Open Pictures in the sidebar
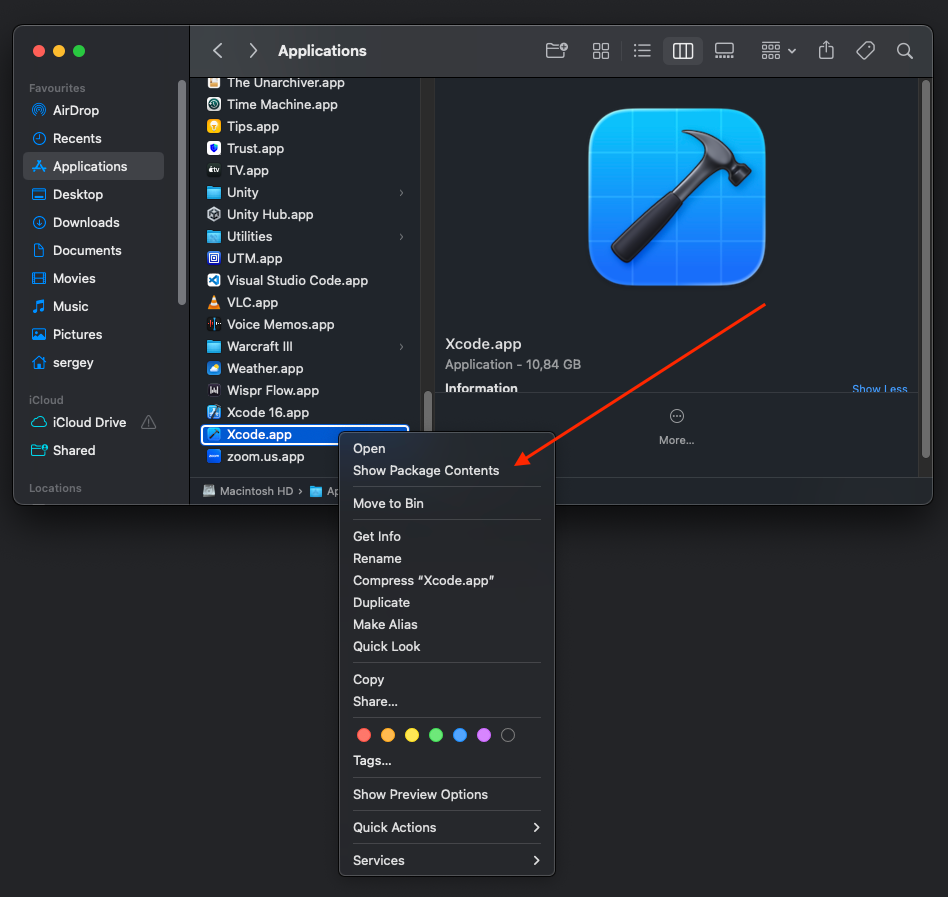The image size is (948, 897). click(93, 334)
